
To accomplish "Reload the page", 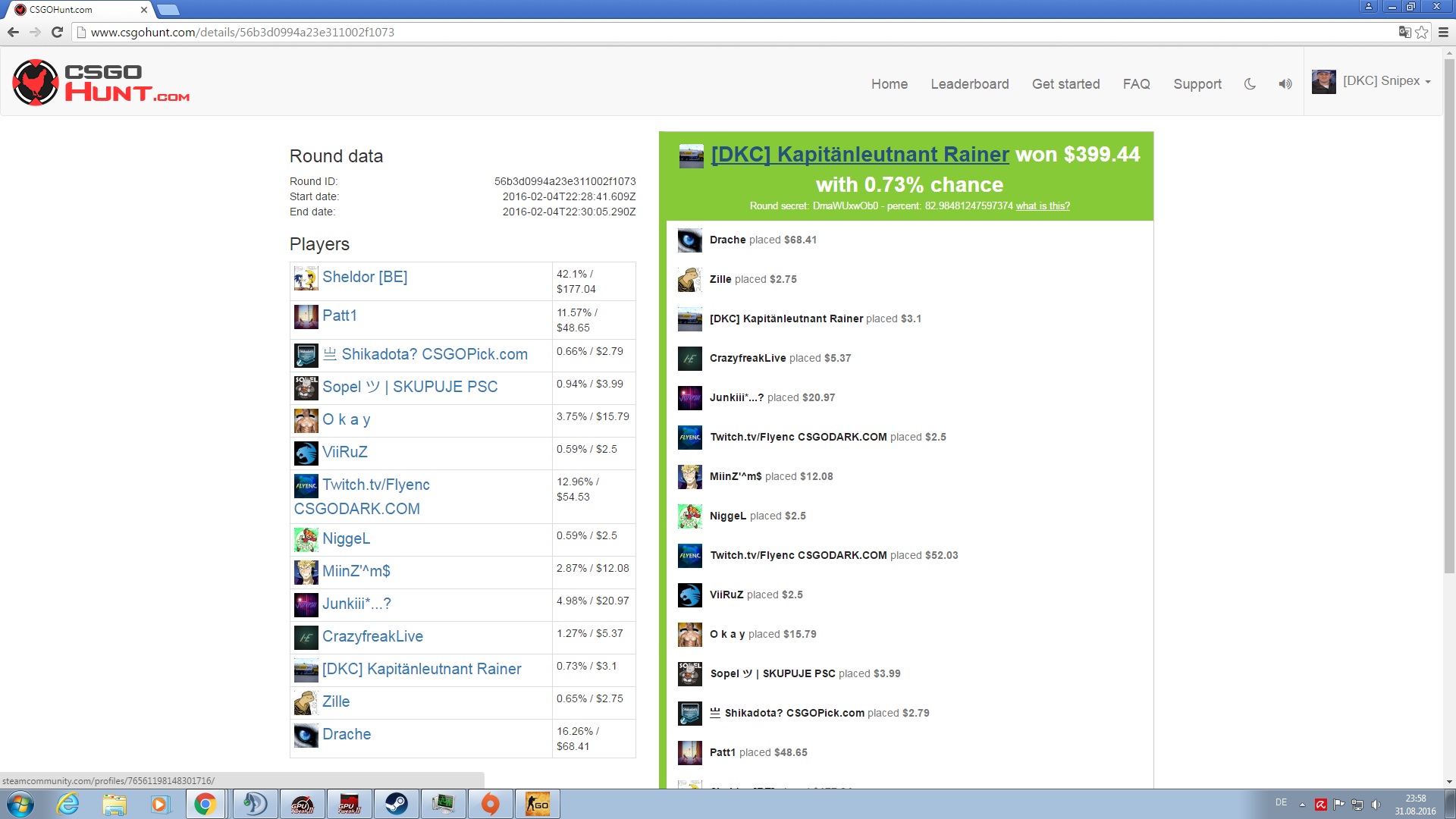I will click(57, 32).
